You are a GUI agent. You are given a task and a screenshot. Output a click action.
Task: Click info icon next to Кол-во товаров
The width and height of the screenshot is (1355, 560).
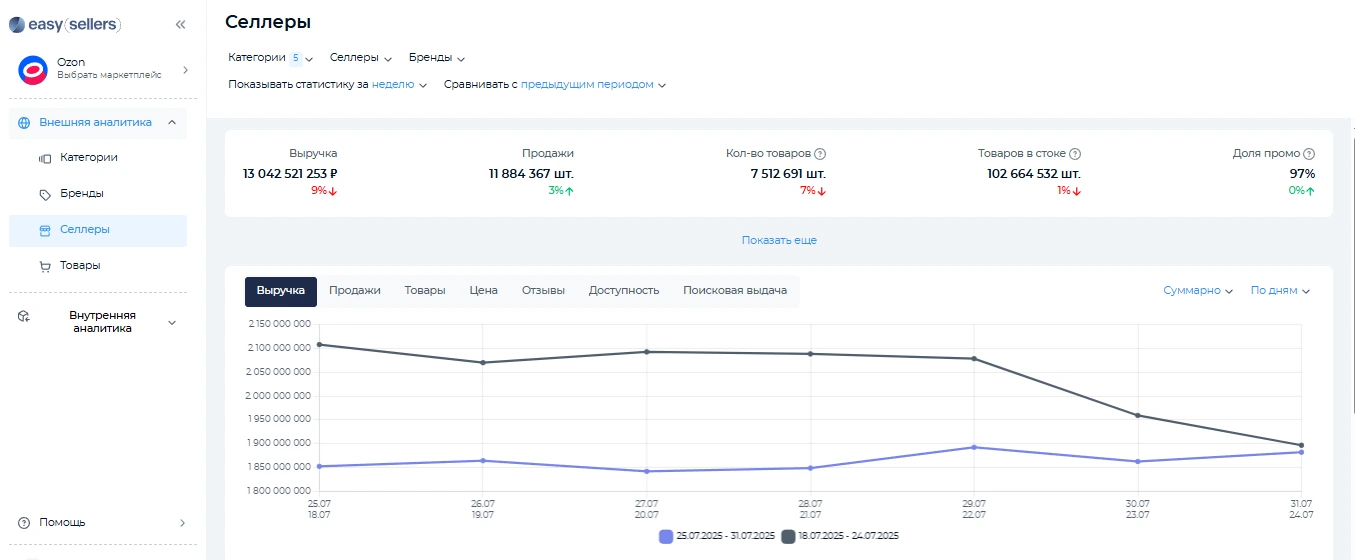(x=820, y=154)
